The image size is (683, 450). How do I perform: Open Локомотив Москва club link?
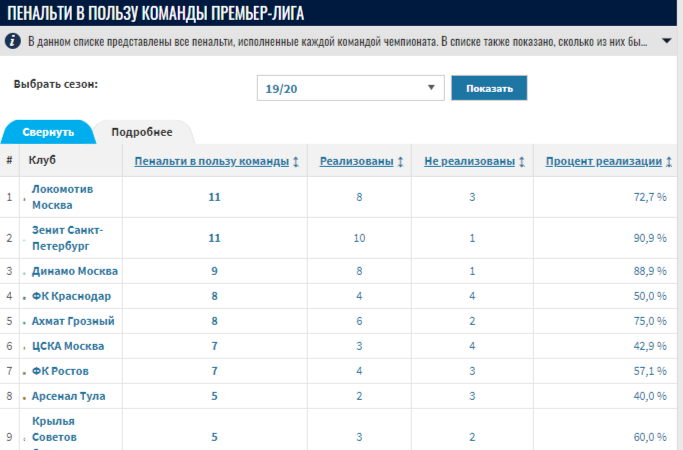62,197
